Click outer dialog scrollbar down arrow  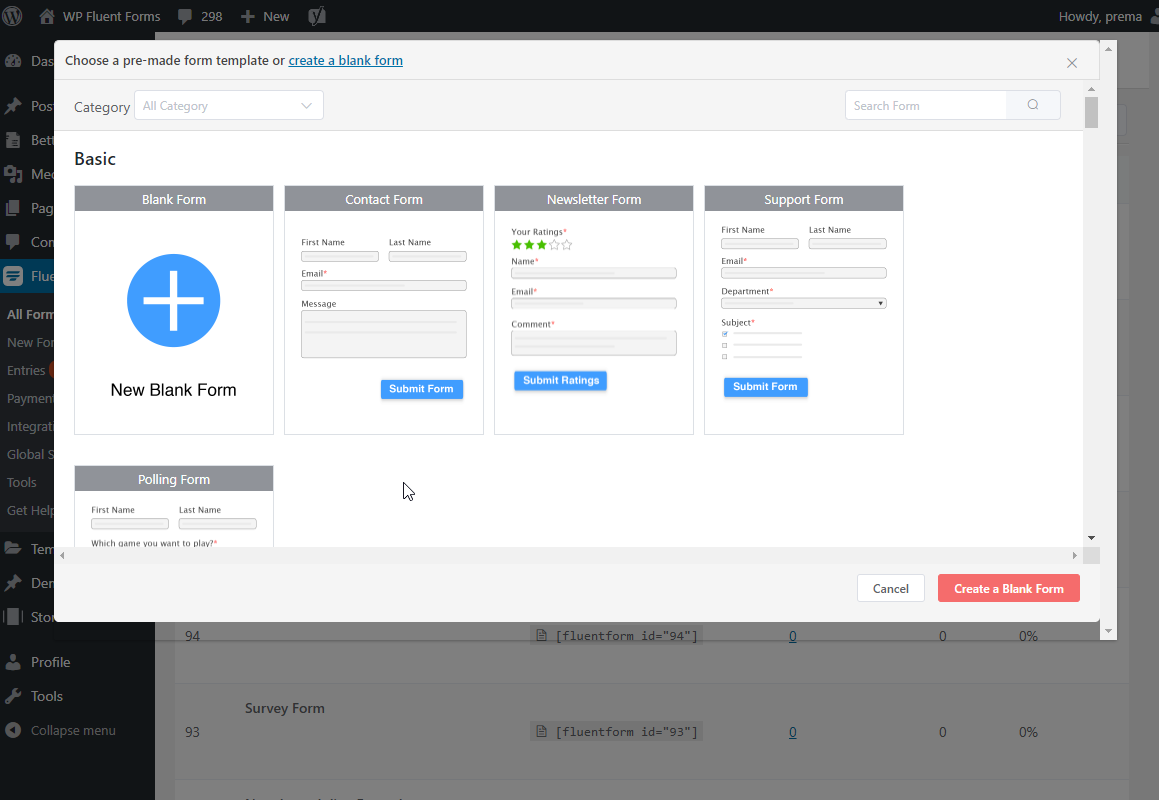pos(1108,631)
